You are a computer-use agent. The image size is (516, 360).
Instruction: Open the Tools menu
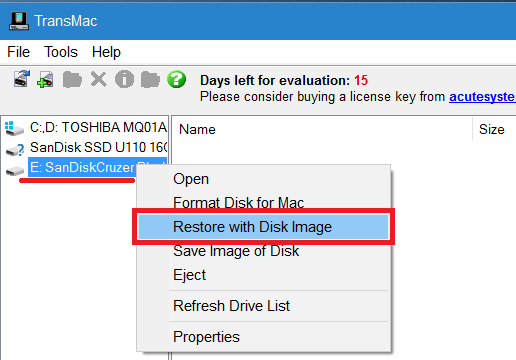(x=61, y=52)
